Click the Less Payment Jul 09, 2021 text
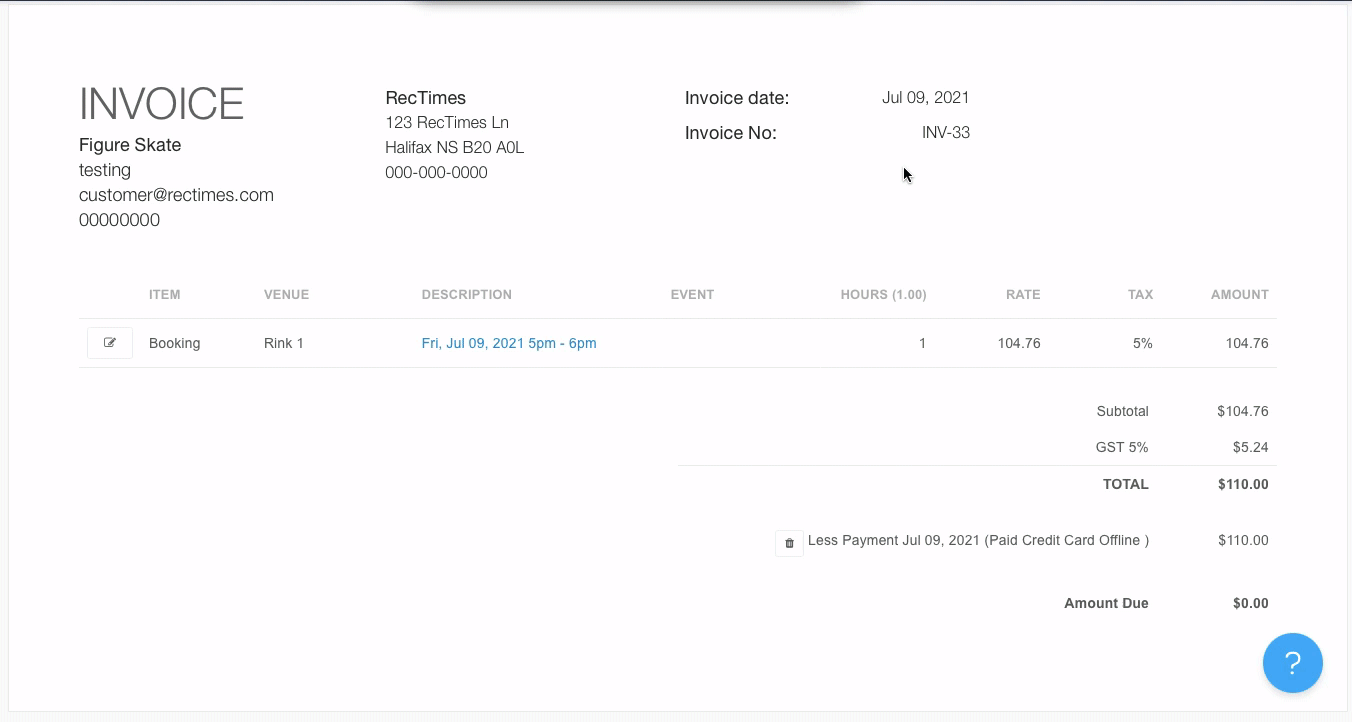The height and width of the screenshot is (722, 1352). coord(978,540)
